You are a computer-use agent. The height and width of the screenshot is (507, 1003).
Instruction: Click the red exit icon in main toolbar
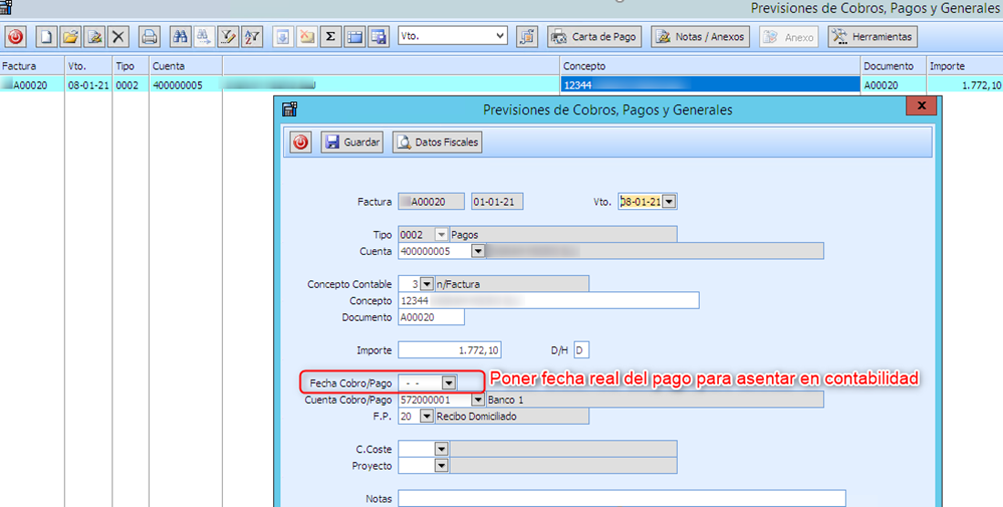click(15, 37)
